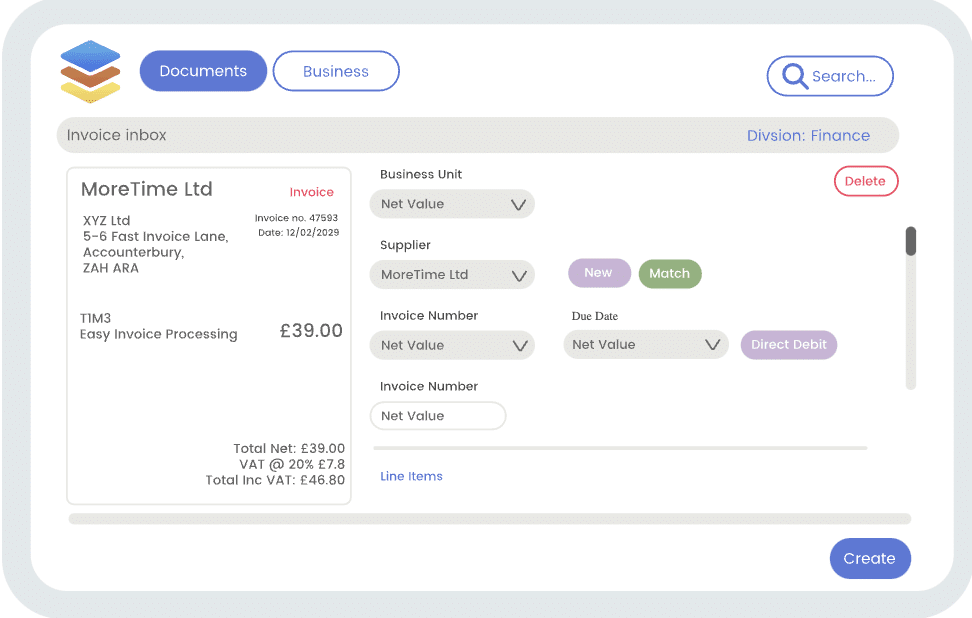Click the Delete button

pos(865,181)
